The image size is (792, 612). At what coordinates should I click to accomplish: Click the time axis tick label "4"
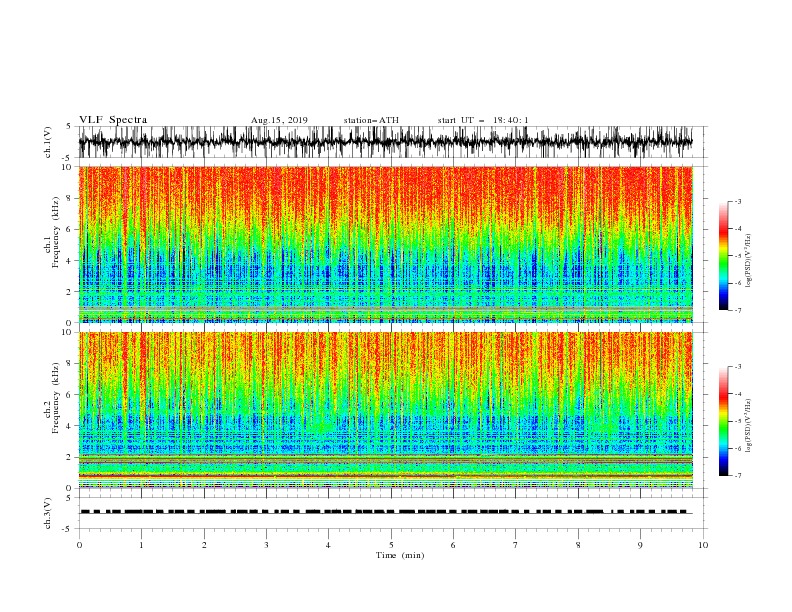328,545
